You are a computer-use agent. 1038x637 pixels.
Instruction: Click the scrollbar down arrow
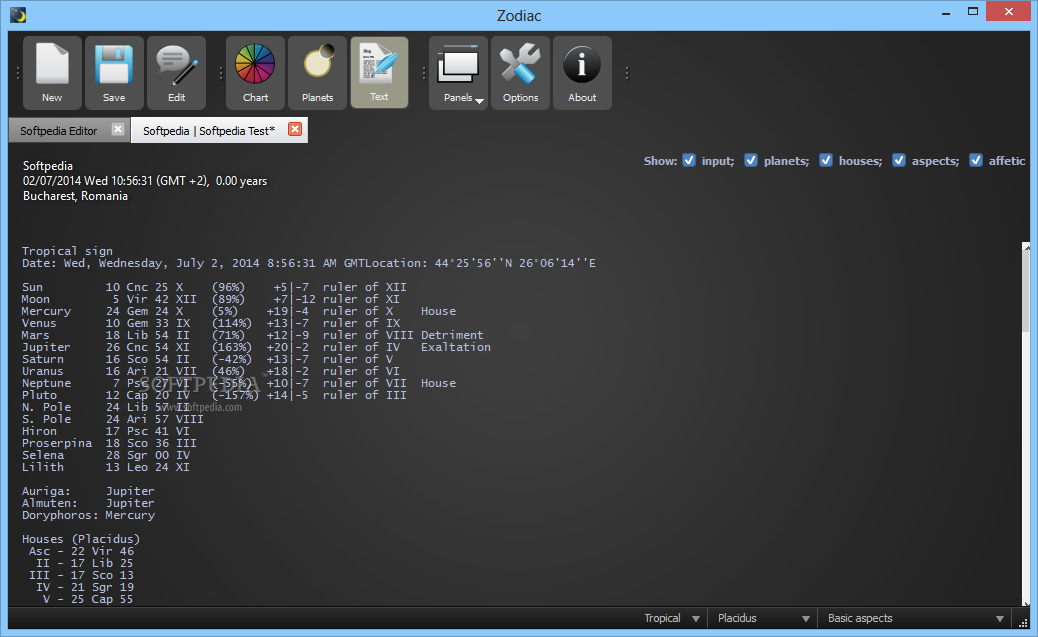1027,602
